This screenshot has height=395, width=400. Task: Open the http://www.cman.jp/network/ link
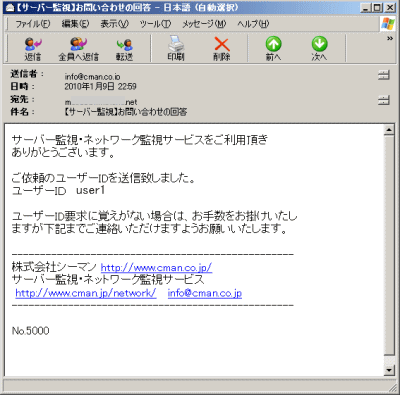point(86,293)
